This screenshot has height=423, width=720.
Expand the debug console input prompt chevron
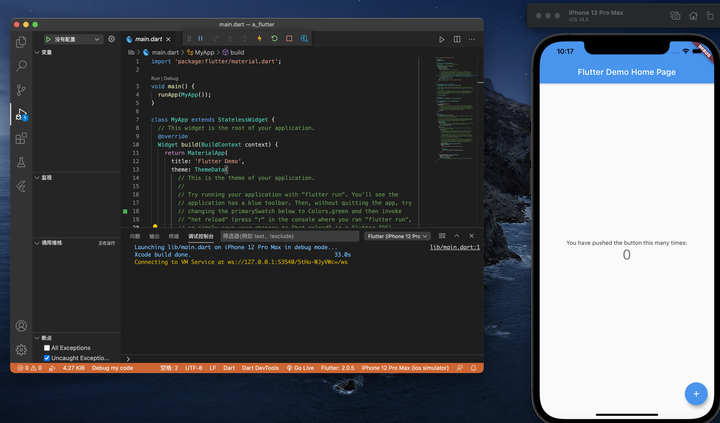point(128,359)
